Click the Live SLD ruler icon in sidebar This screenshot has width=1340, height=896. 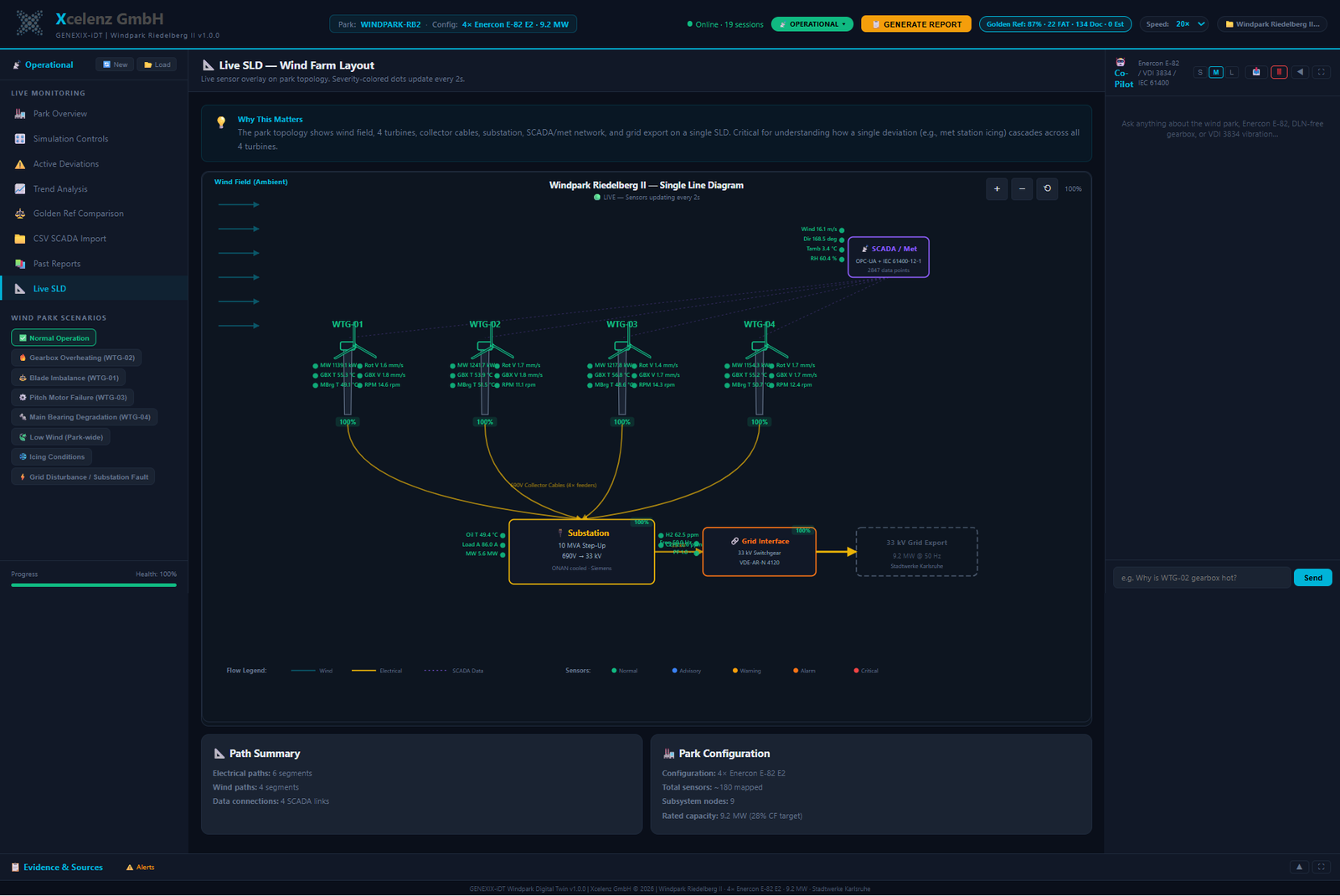[x=20, y=289]
